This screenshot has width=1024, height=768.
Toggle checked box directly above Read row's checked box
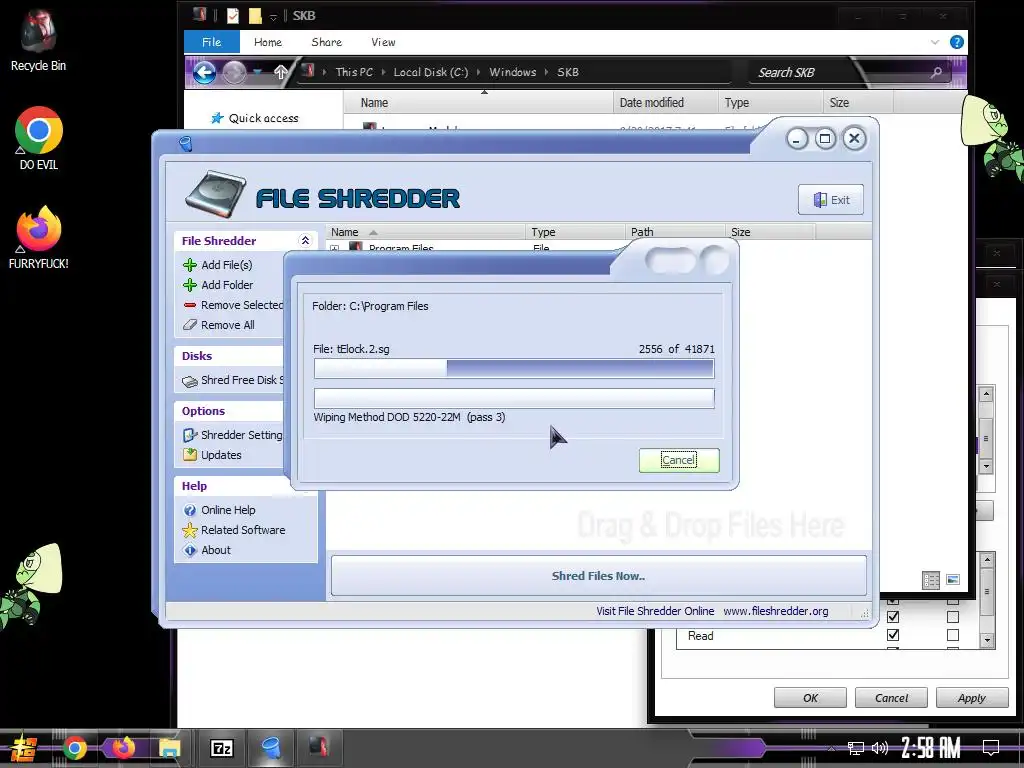pyautogui.click(x=893, y=616)
